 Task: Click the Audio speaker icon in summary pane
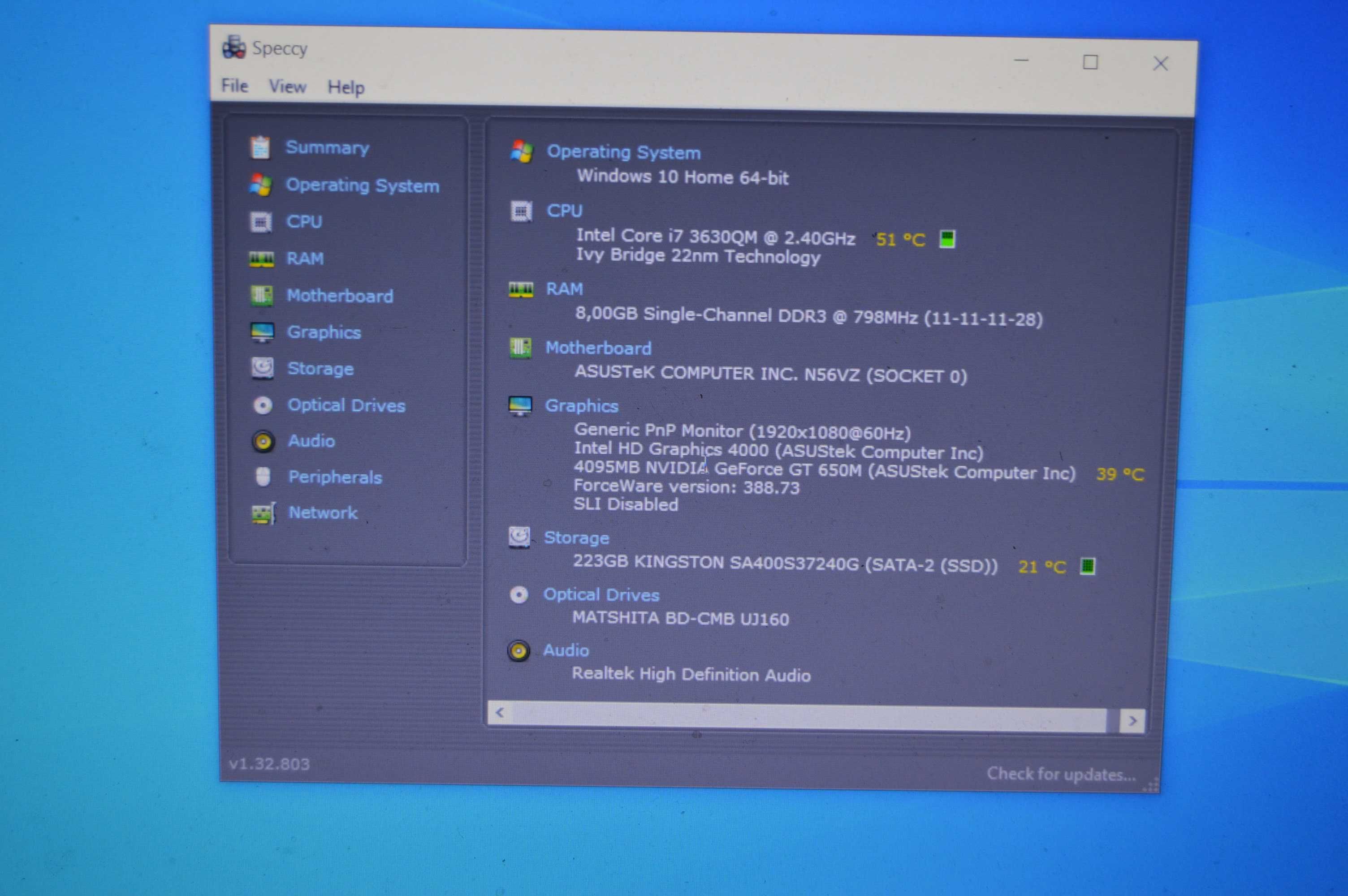(x=519, y=651)
